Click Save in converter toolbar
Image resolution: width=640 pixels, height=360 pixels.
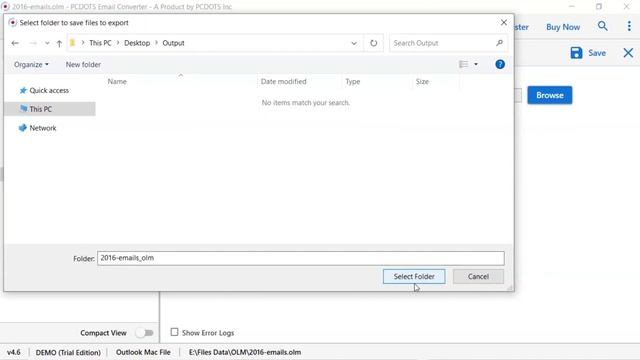tap(588, 53)
